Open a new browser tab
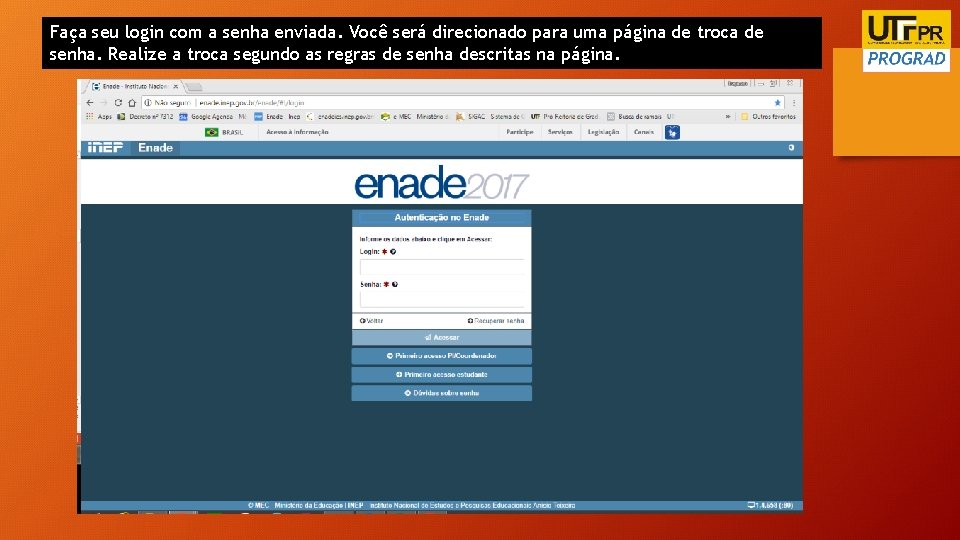 pos(194,87)
